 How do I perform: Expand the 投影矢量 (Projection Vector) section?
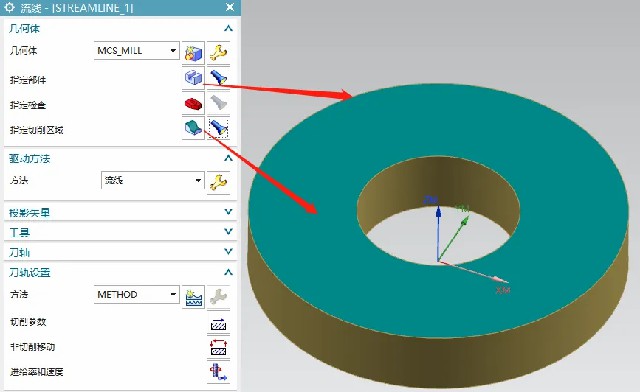(120, 212)
